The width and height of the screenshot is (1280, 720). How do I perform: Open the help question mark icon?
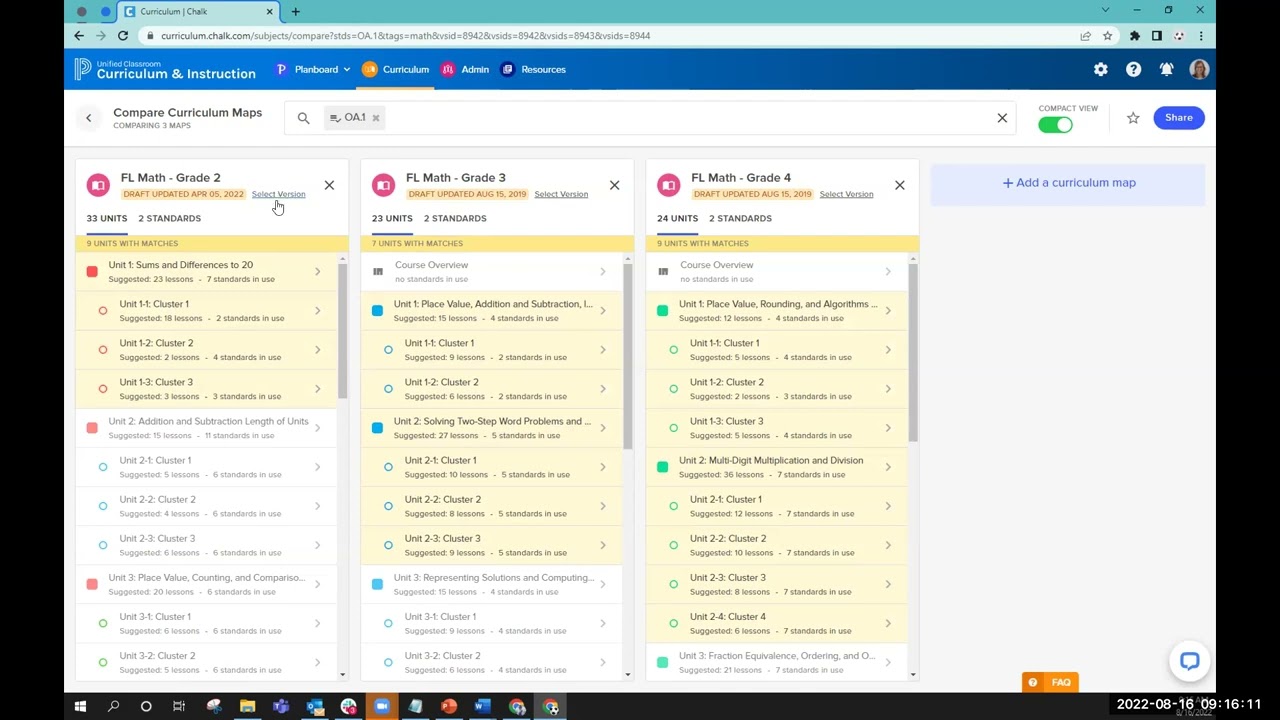[1133, 69]
